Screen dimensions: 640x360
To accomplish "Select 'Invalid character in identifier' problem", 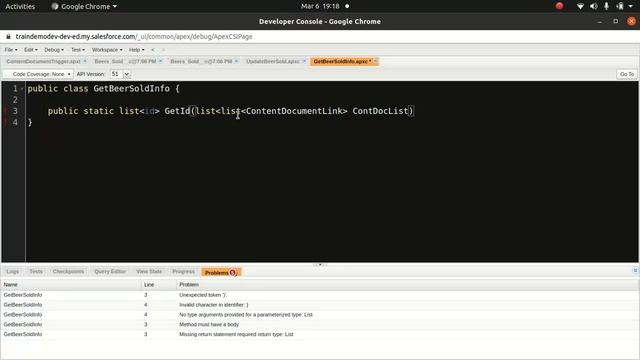I will click(x=320, y=304).
